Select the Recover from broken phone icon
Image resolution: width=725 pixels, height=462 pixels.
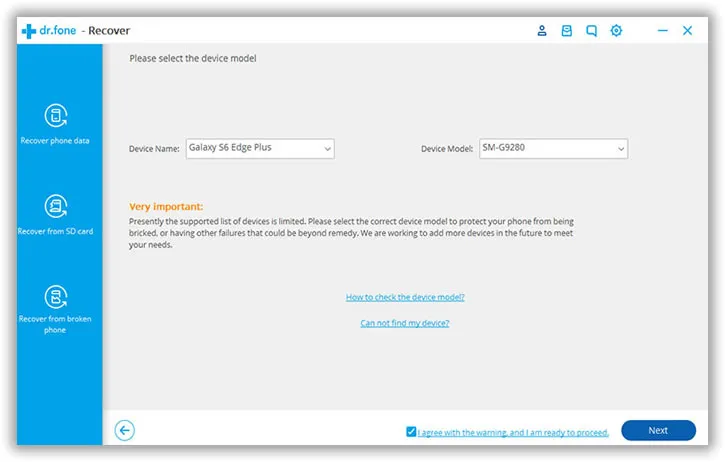56,296
